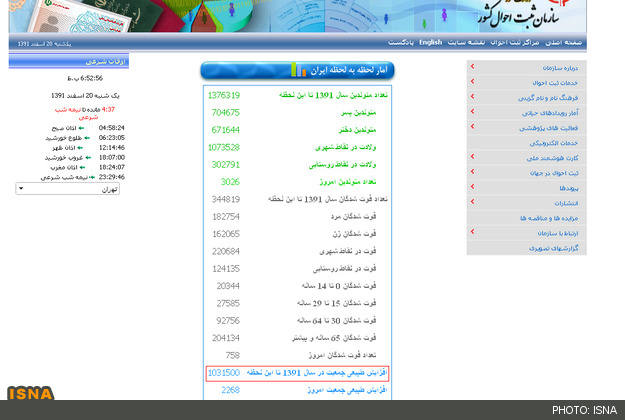Open the تهران city dropdown
The width and height of the screenshot is (625, 420).
(x=67, y=189)
